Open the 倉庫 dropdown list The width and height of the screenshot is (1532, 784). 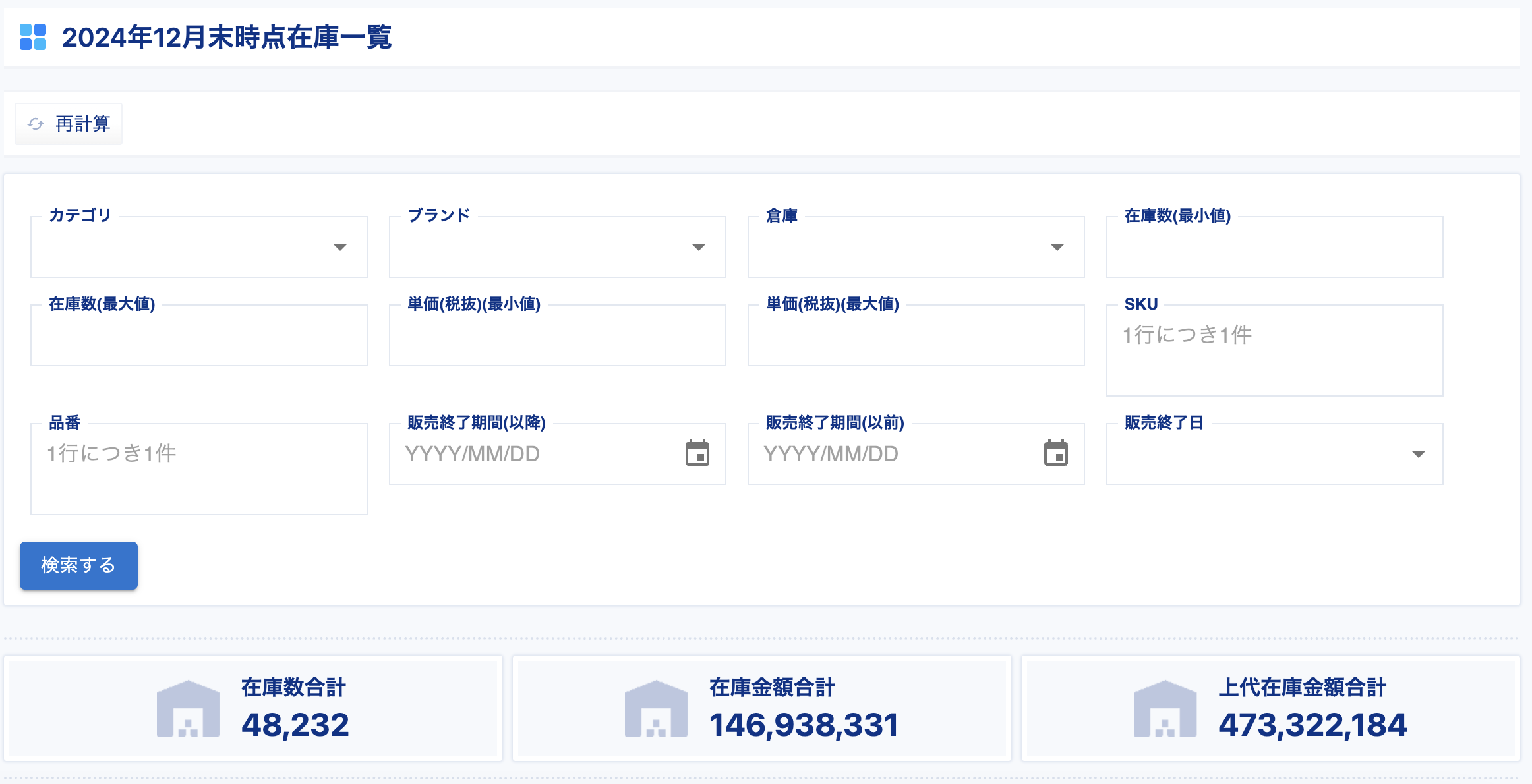(x=916, y=247)
